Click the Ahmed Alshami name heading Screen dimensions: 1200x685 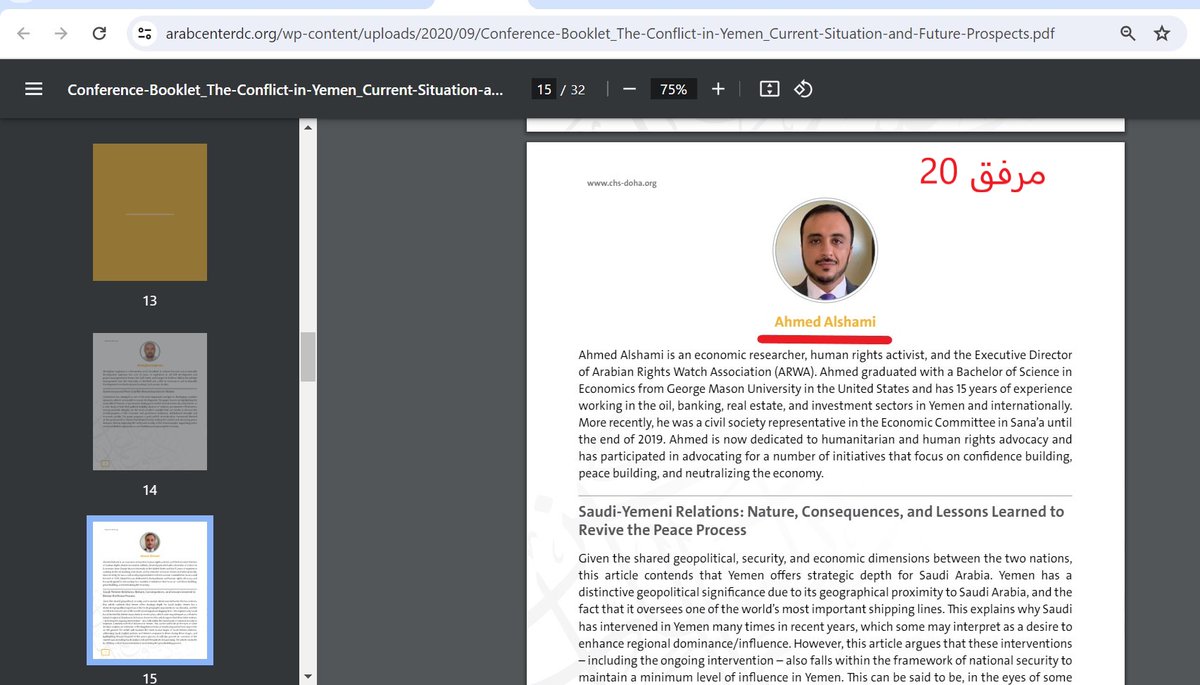[825, 322]
